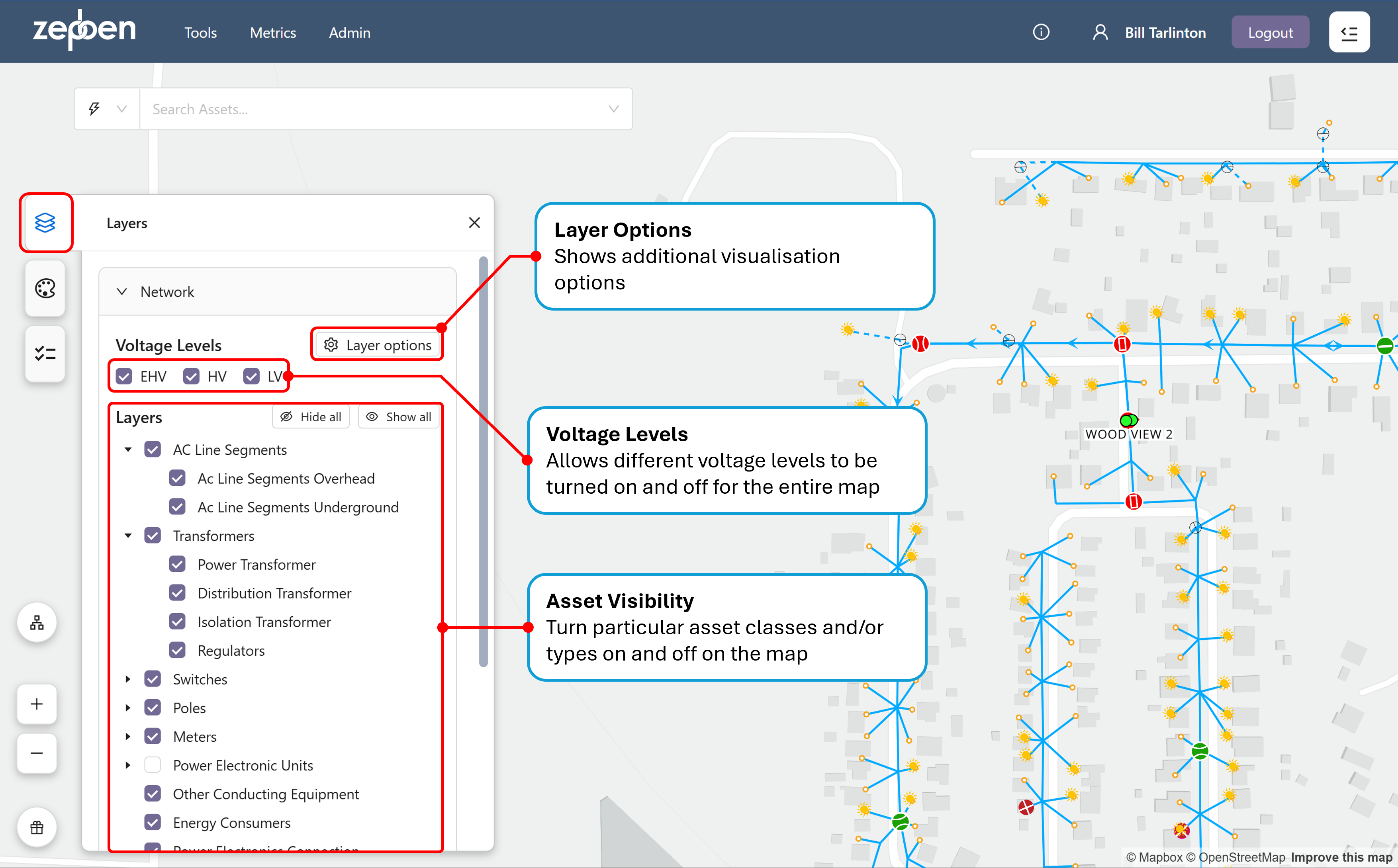The width and height of the screenshot is (1398, 868).
Task: Toggle LV voltage level checkbox
Action: tap(251, 376)
